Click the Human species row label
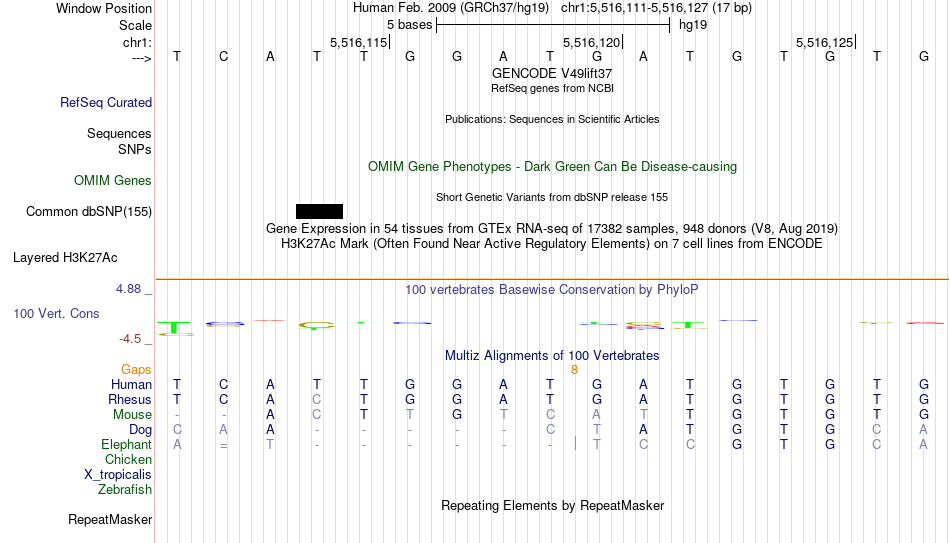The image size is (950, 543). (131, 384)
